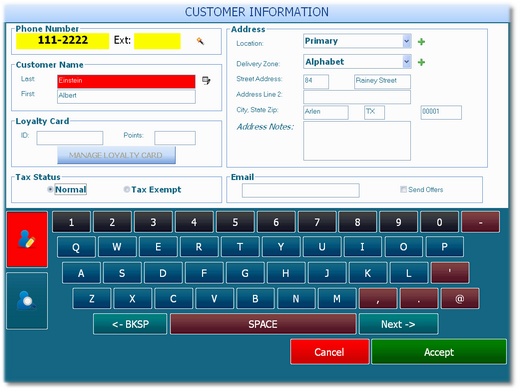
Task: Click the Address Notes text area
Action: tap(357, 141)
